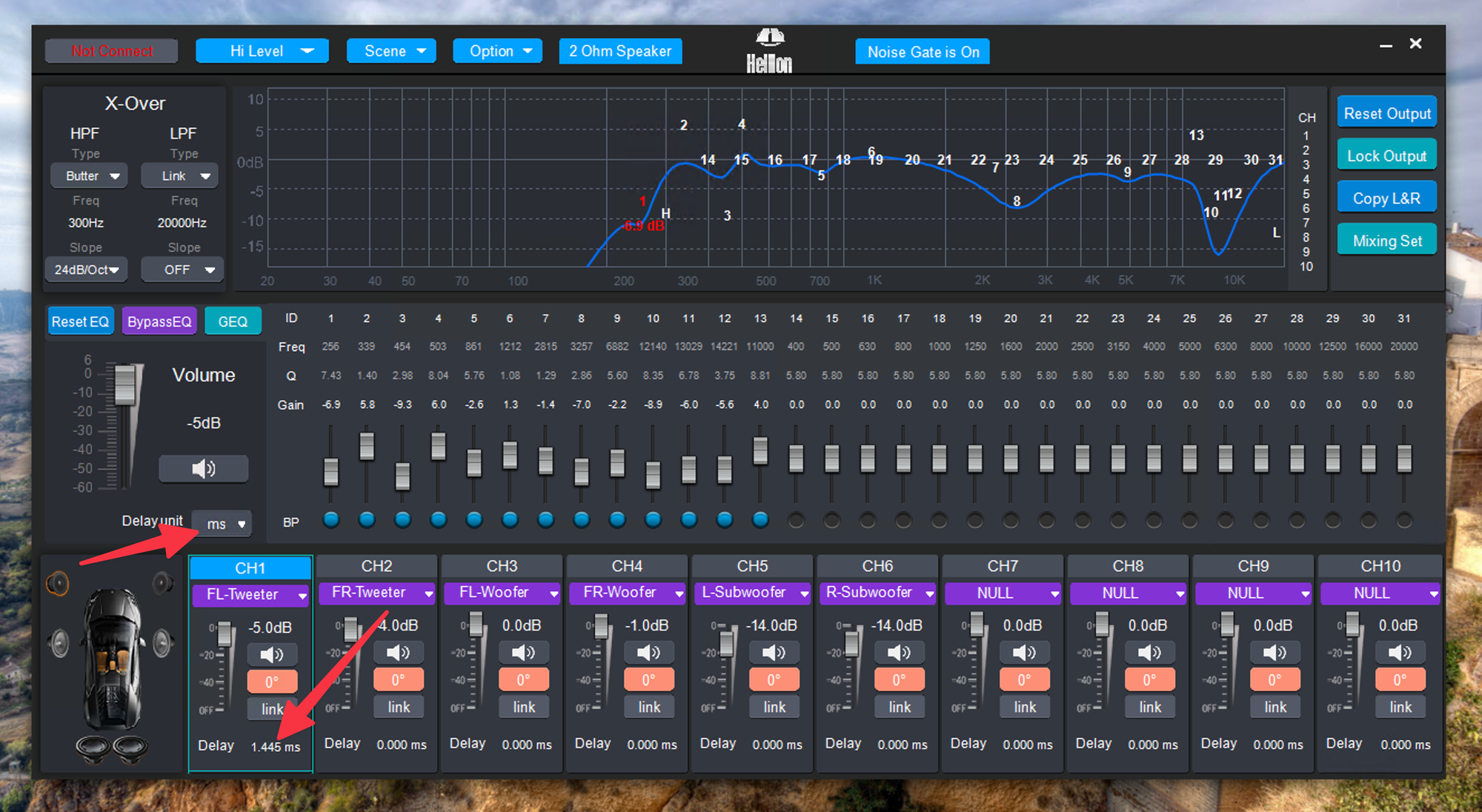This screenshot has height=812, width=1482.
Task: Click the subwoofer icons below the car
Action: [x=112, y=748]
